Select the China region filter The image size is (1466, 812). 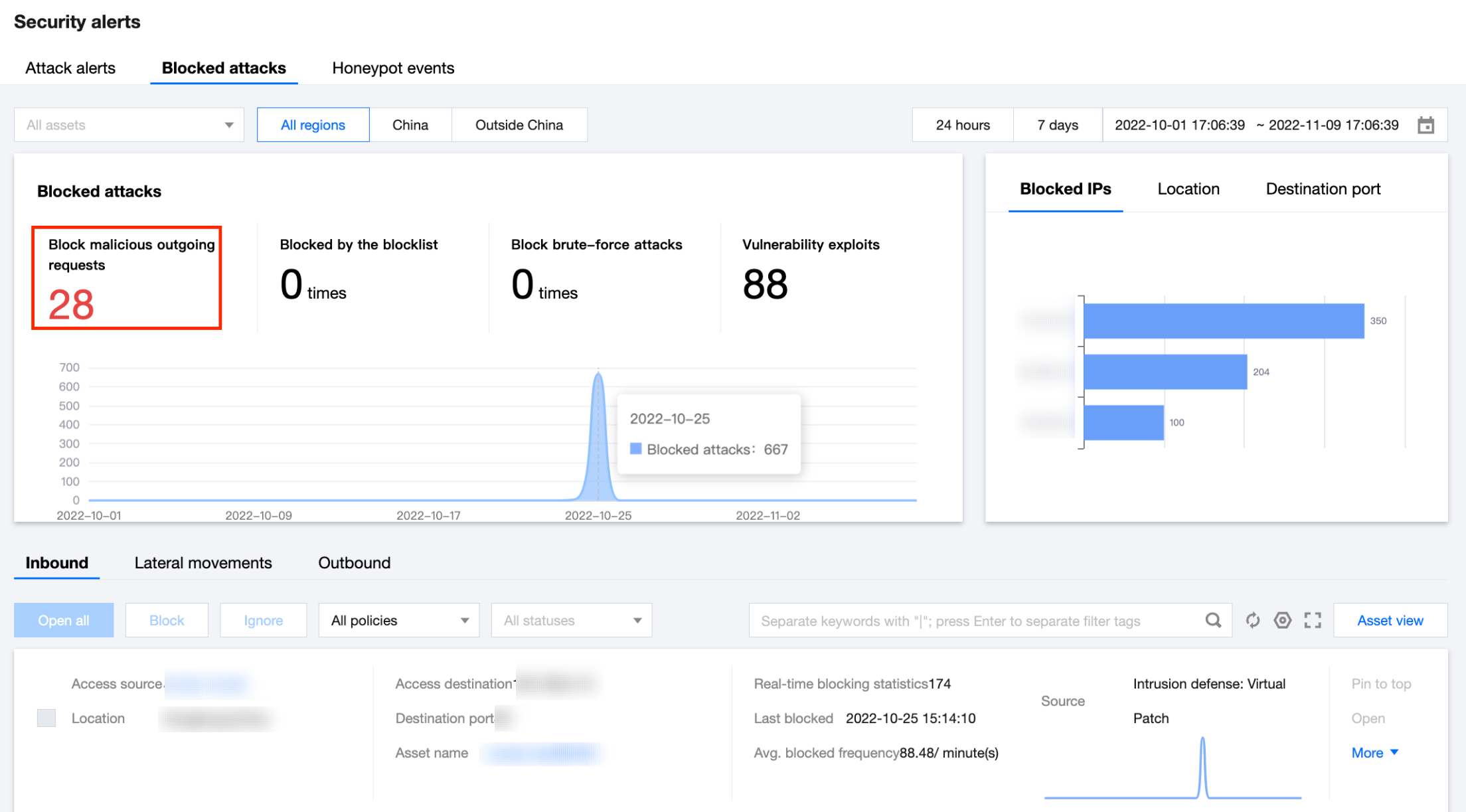tap(410, 125)
